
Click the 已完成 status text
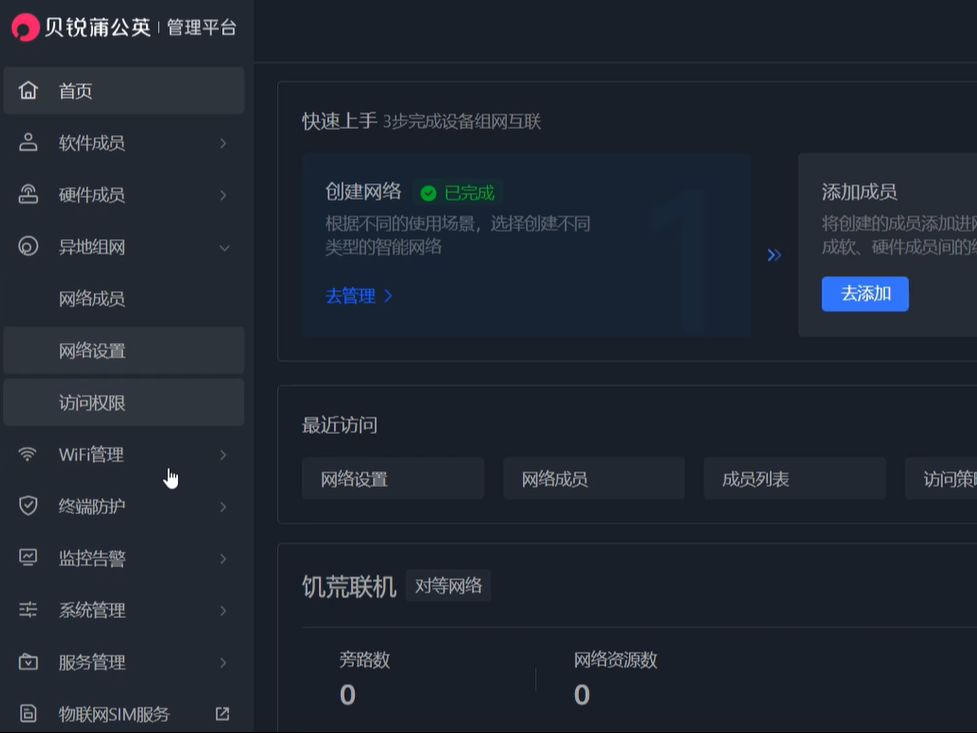pyautogui.click(x=469, y=193)
